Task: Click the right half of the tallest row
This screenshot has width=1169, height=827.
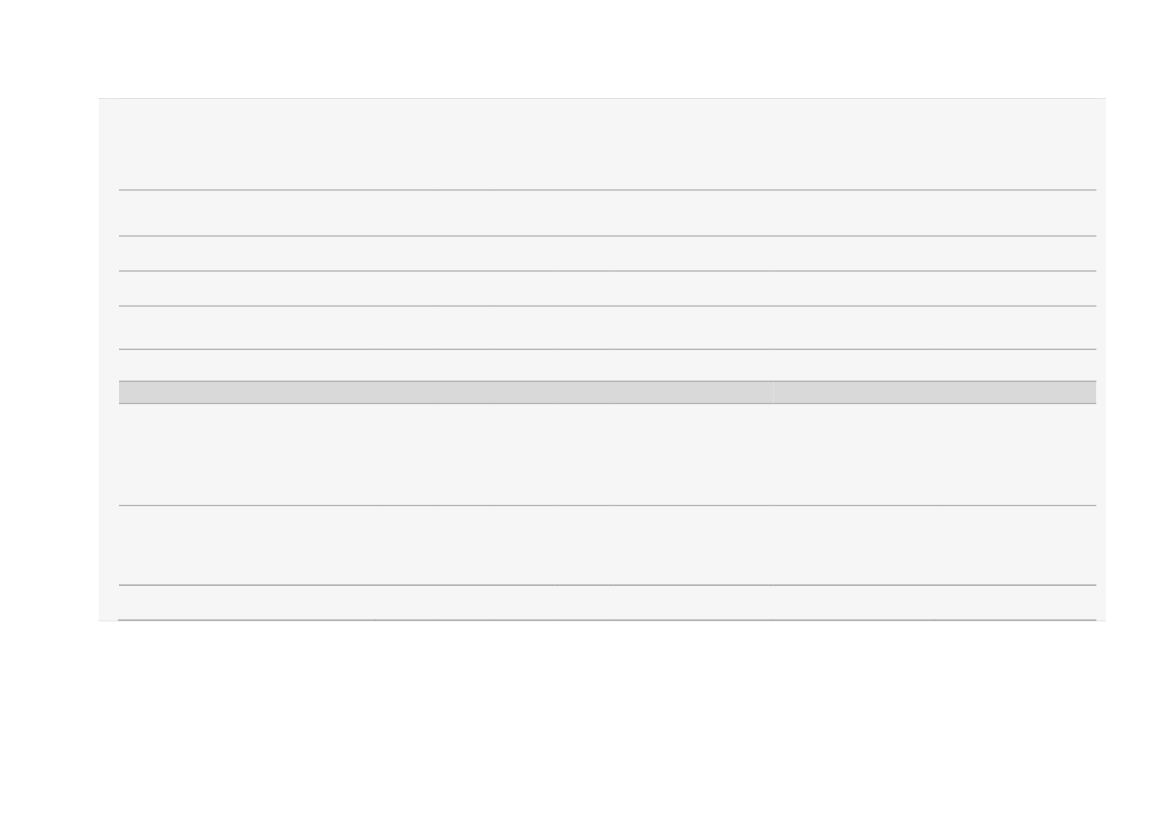Action: 935,455
